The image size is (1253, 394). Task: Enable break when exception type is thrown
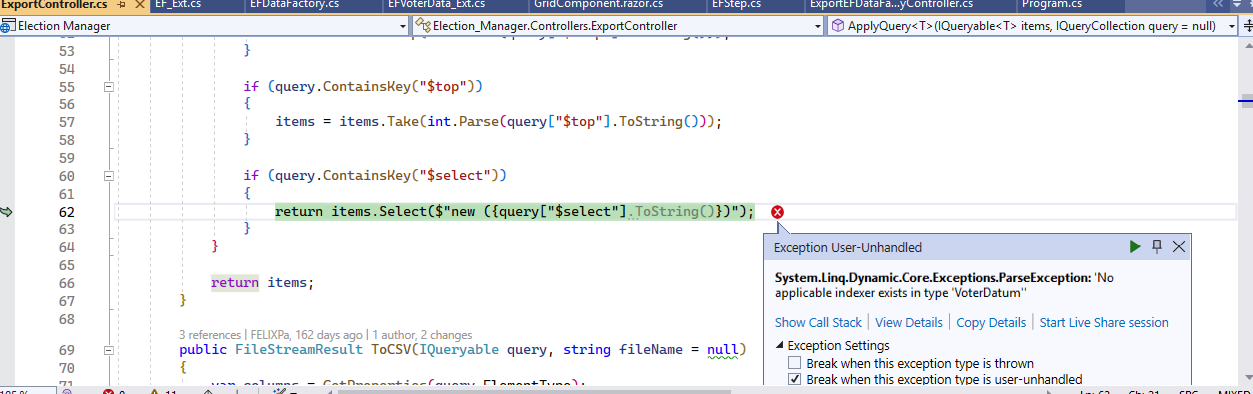click(794, 363)
